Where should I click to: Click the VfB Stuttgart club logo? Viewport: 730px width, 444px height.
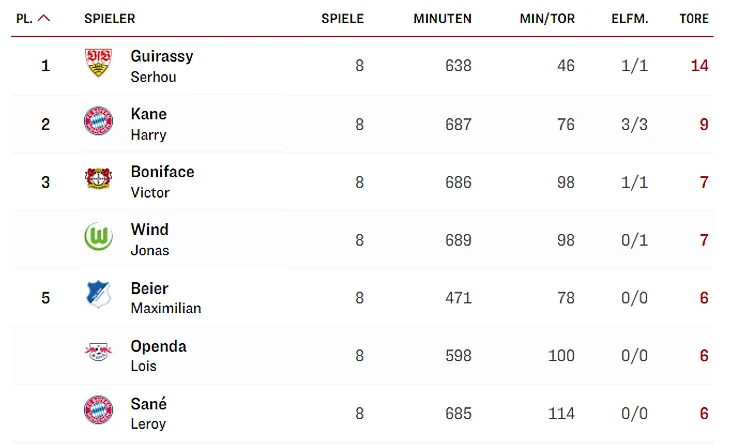(x=98, y=65)
